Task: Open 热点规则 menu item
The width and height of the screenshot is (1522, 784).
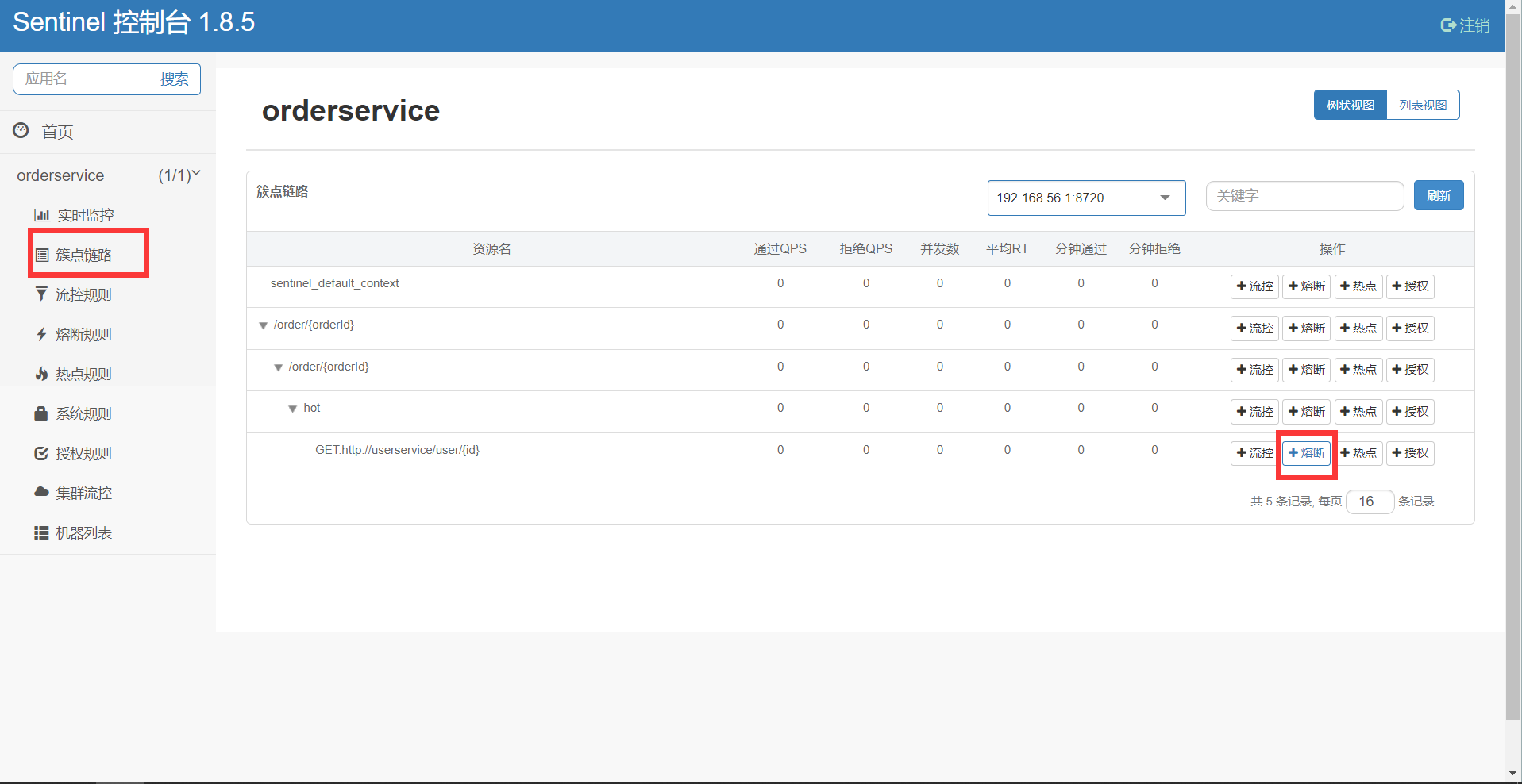Action: 83,374
